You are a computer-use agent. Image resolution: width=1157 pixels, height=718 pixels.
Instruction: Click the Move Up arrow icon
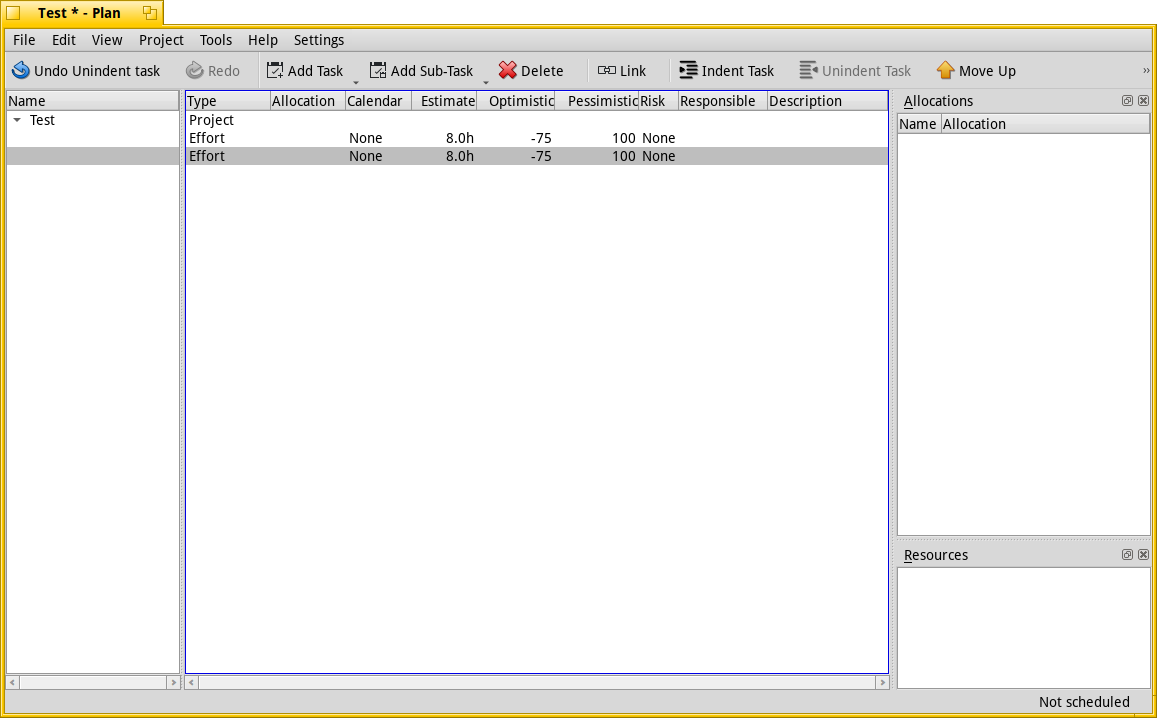pos(945,70)
